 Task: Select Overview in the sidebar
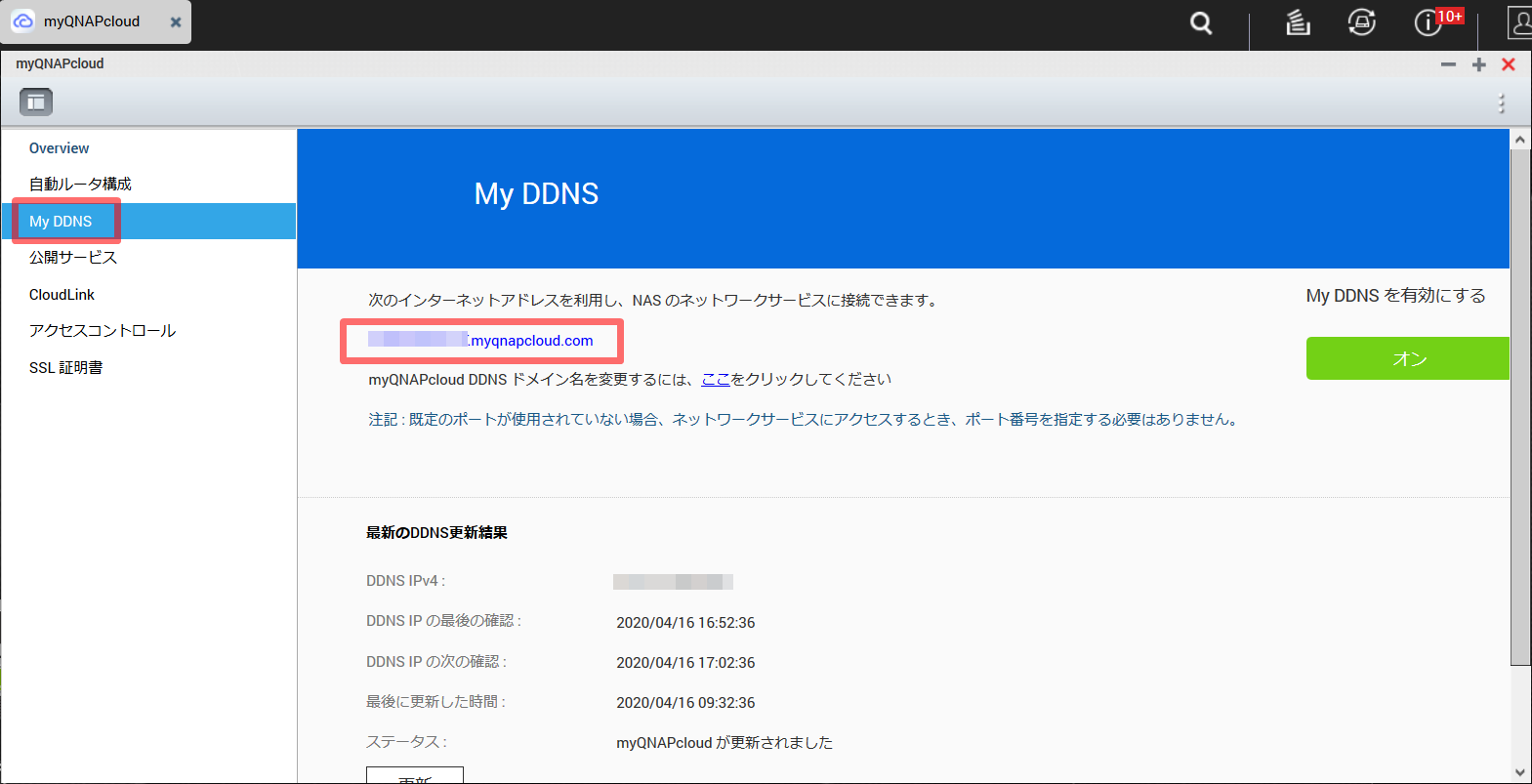point(60,148)
